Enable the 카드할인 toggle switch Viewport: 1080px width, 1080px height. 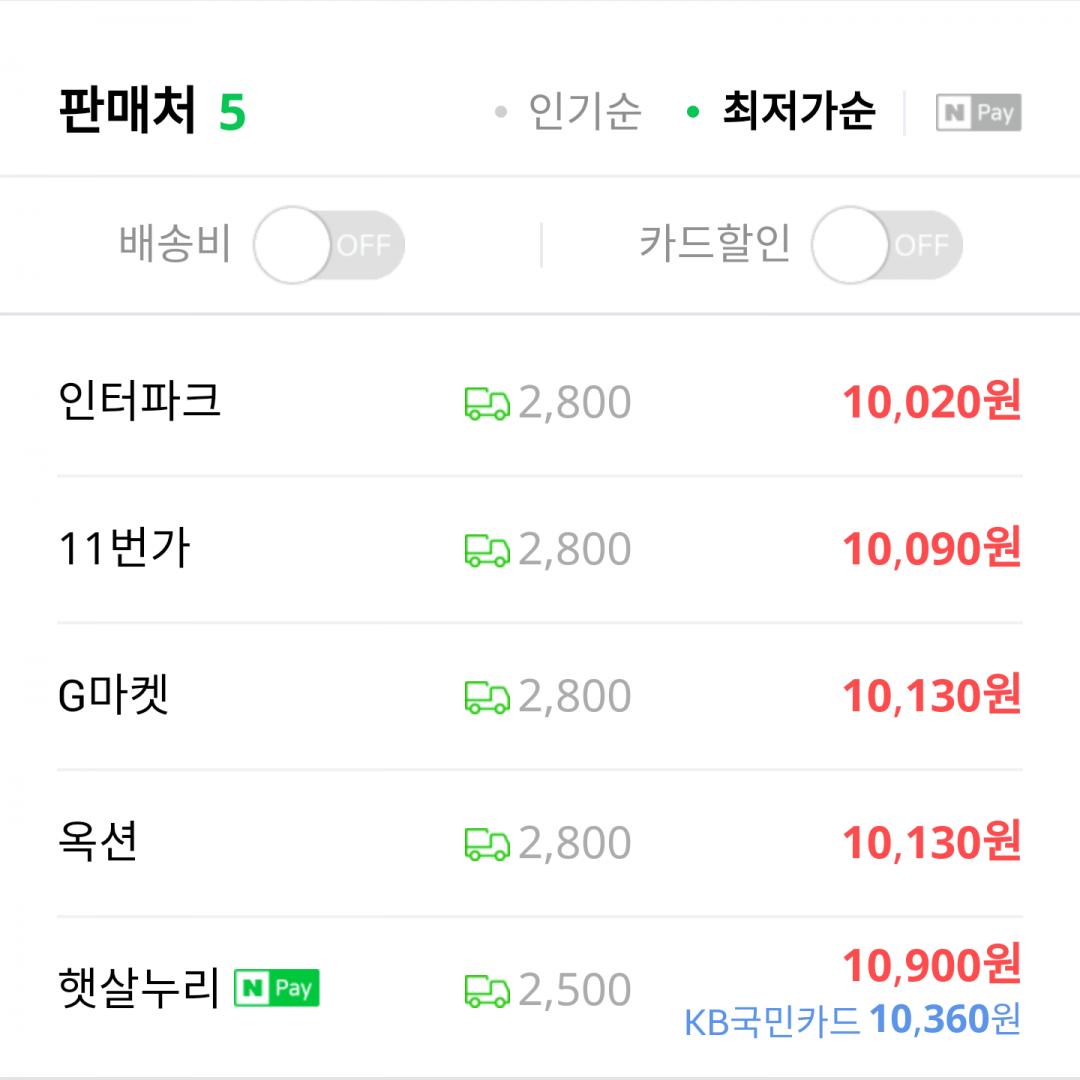pos(886,245)
